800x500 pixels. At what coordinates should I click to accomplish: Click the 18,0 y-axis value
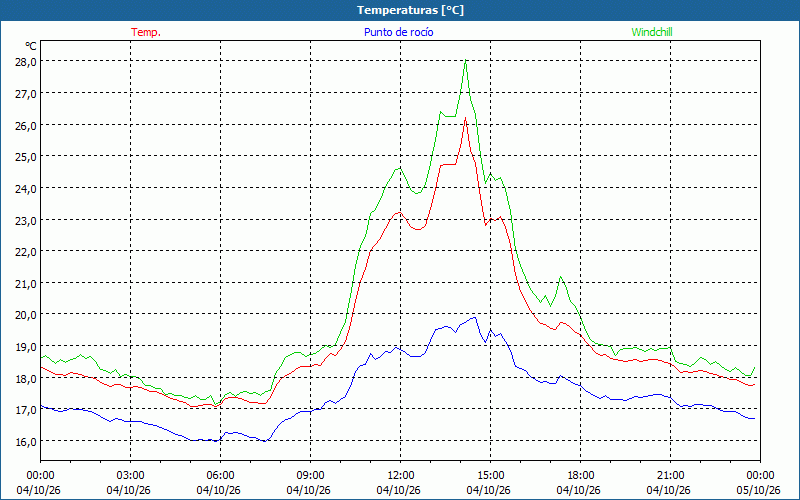pyautogui.click(x=24, y=378)
